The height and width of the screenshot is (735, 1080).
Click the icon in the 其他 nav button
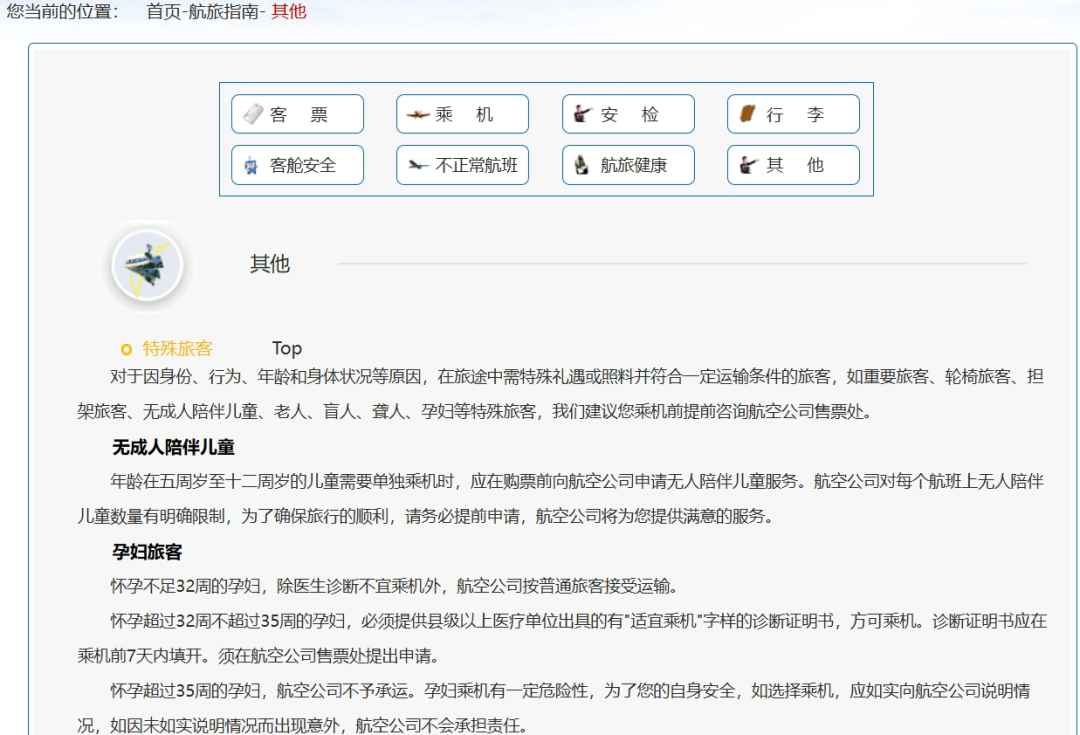(748, 165)
